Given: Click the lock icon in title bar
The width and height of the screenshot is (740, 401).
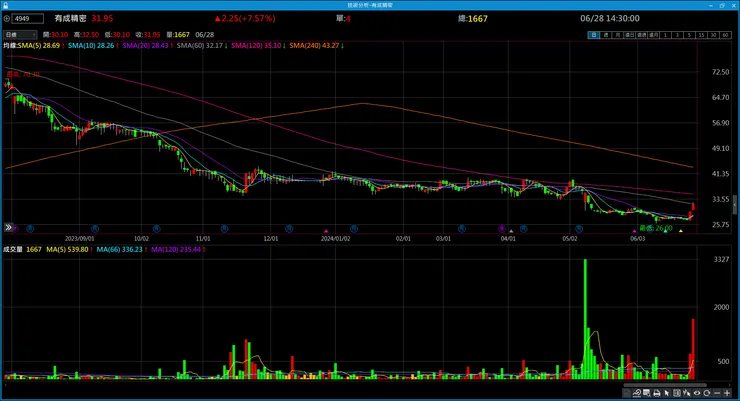Looking at the screenshot, I should coord(5,5).
